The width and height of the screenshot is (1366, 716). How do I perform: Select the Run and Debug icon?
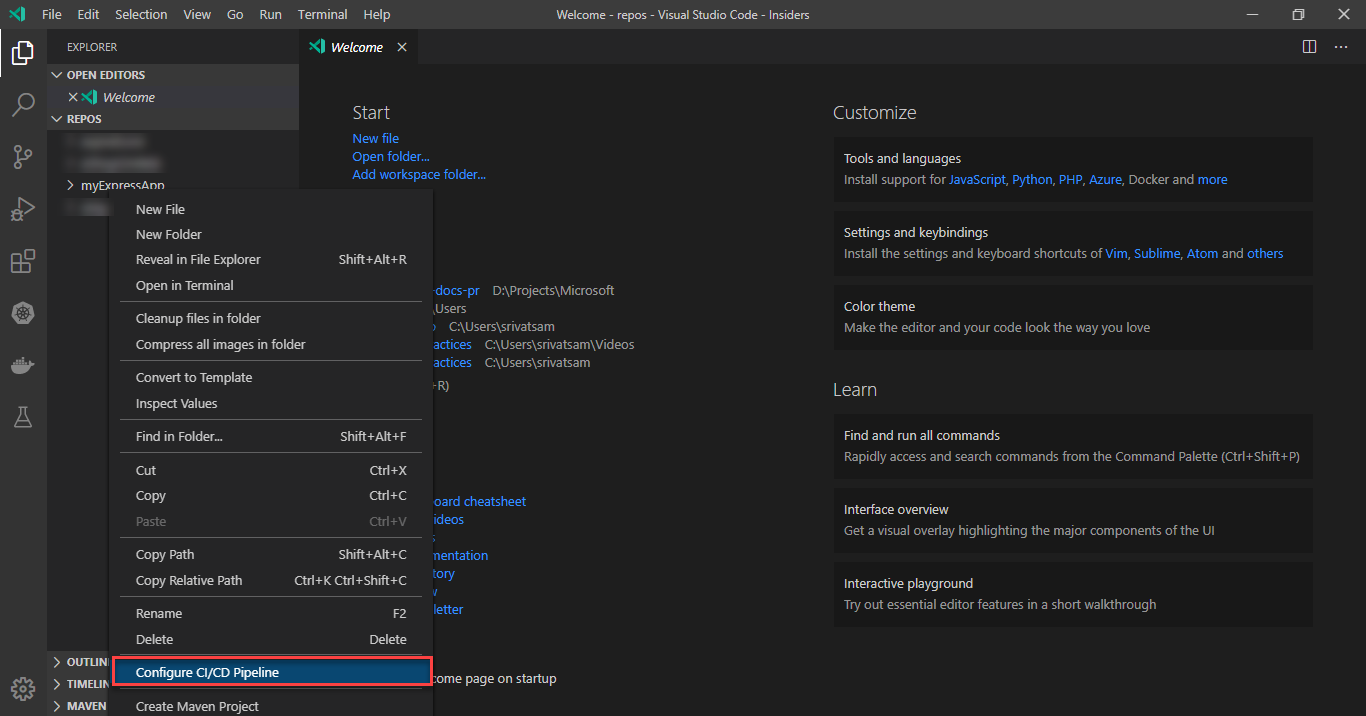[22, 209]
